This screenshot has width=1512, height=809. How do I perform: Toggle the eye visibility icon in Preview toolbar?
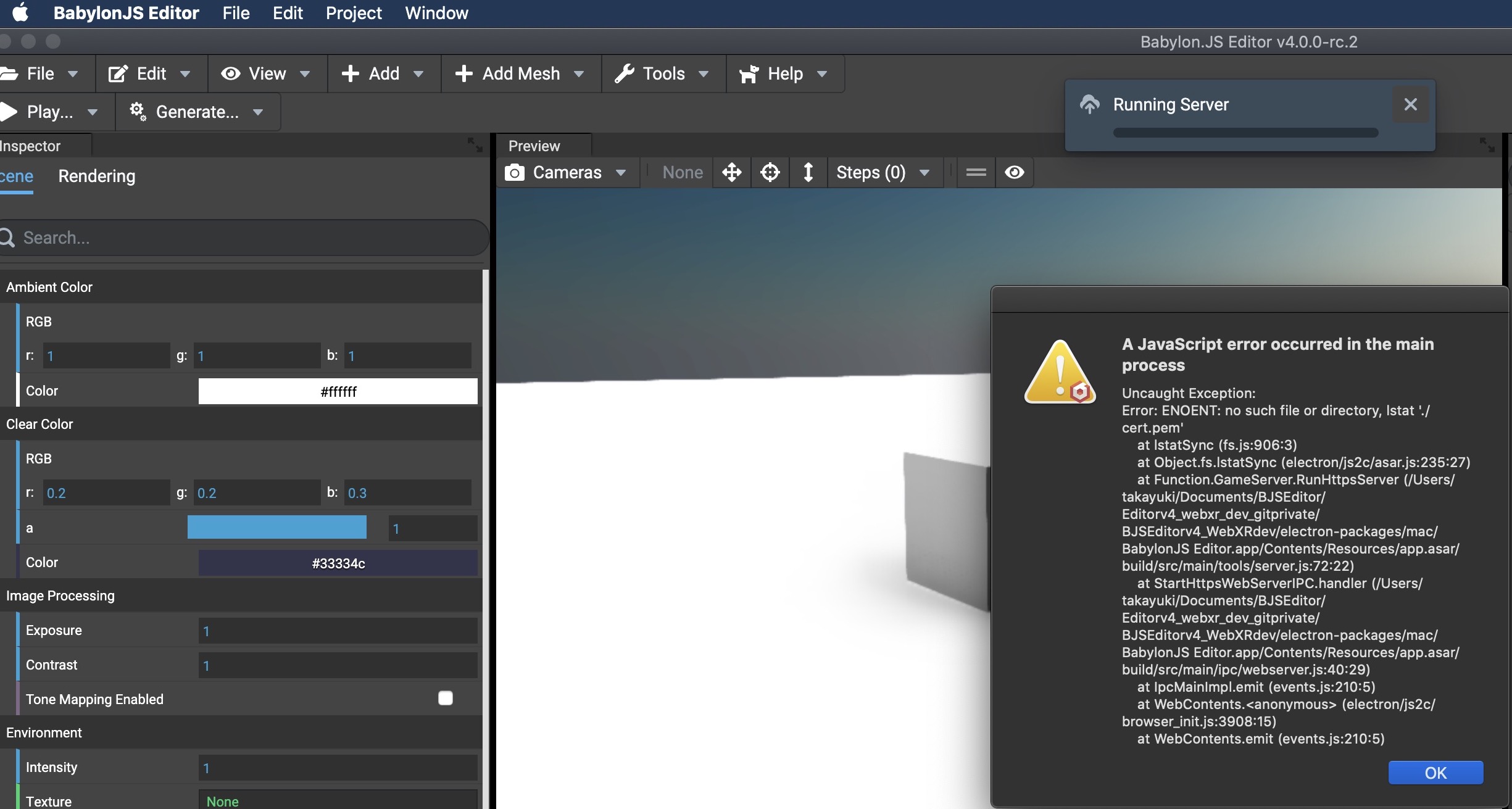coord(1014,172)
